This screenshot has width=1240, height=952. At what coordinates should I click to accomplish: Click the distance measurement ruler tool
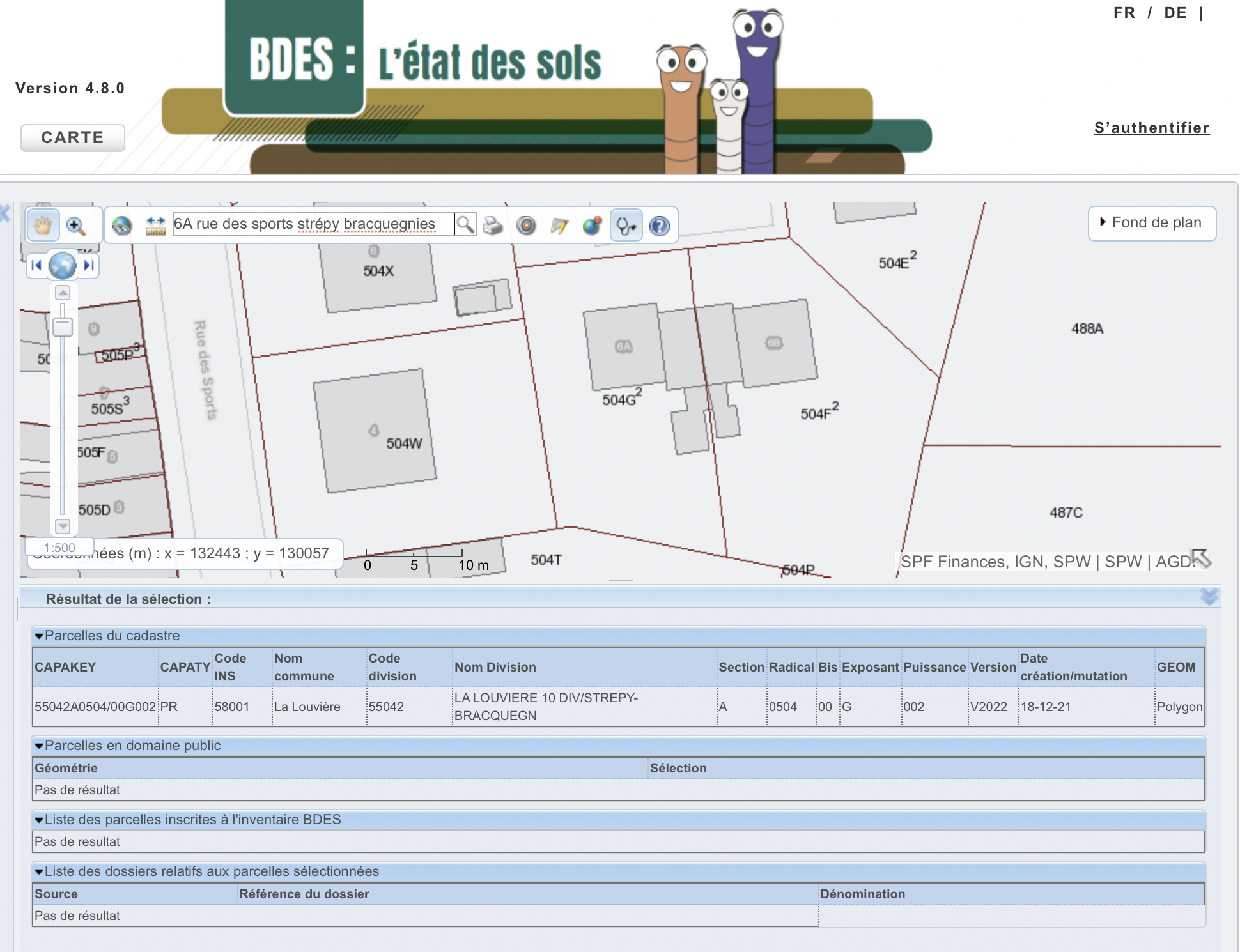point(155,226)
